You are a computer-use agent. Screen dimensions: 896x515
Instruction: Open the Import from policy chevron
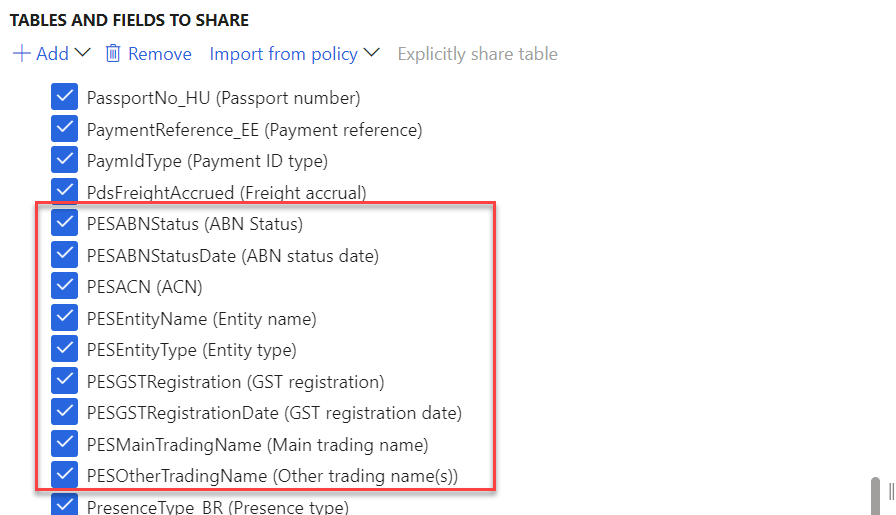pyautogui.click(x=372, y=53)
